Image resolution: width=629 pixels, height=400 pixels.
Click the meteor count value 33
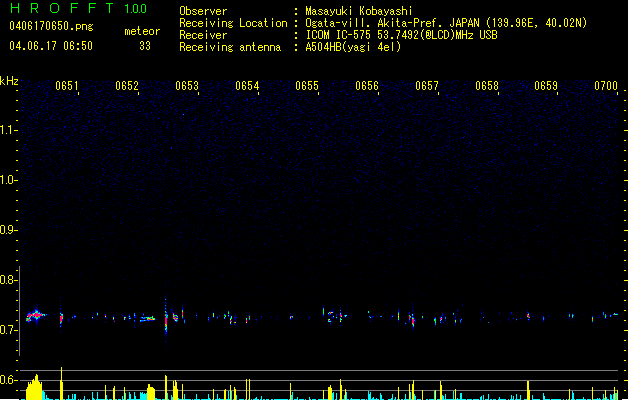(145, 46)
